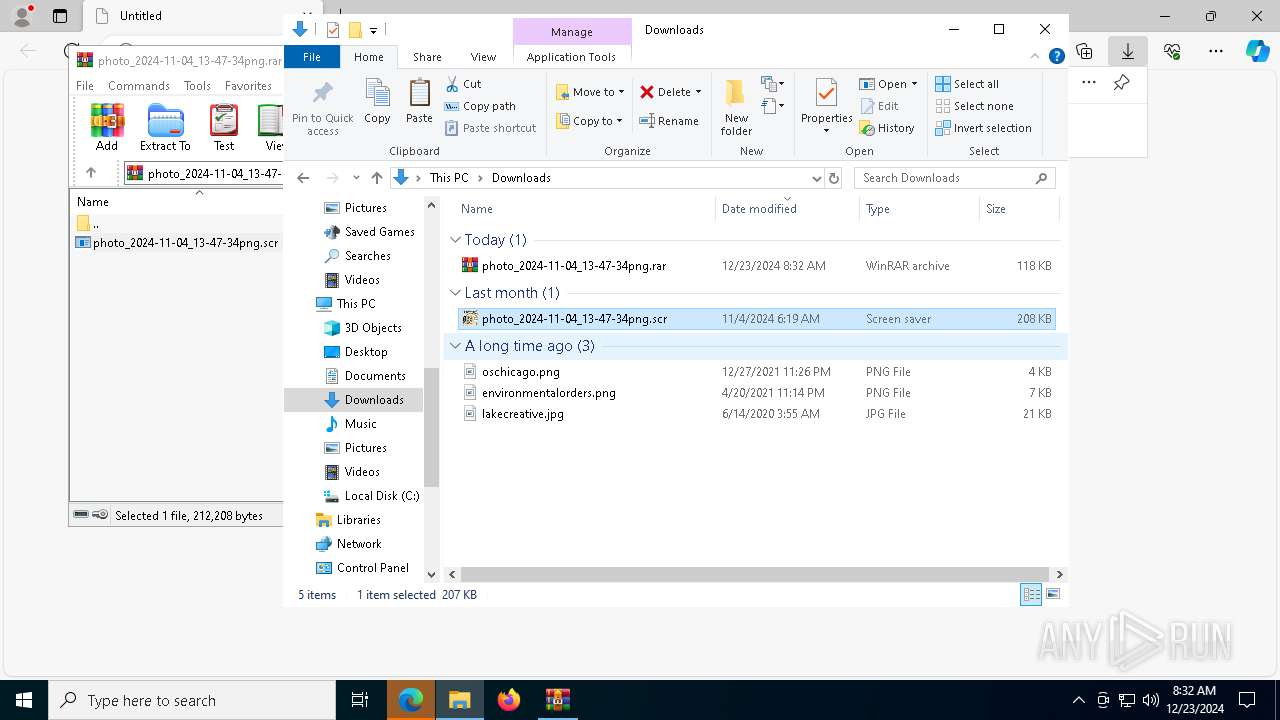Open the File tab

point(312,57)
